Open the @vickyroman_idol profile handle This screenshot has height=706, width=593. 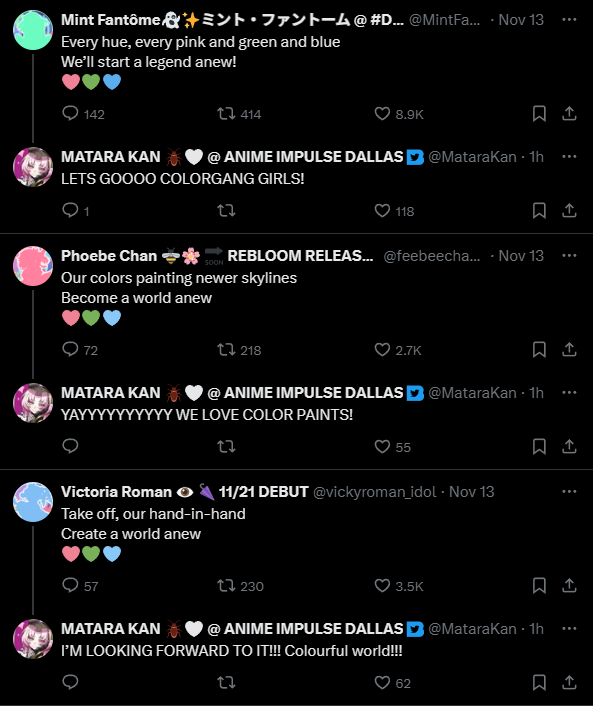tap(374, 492)
